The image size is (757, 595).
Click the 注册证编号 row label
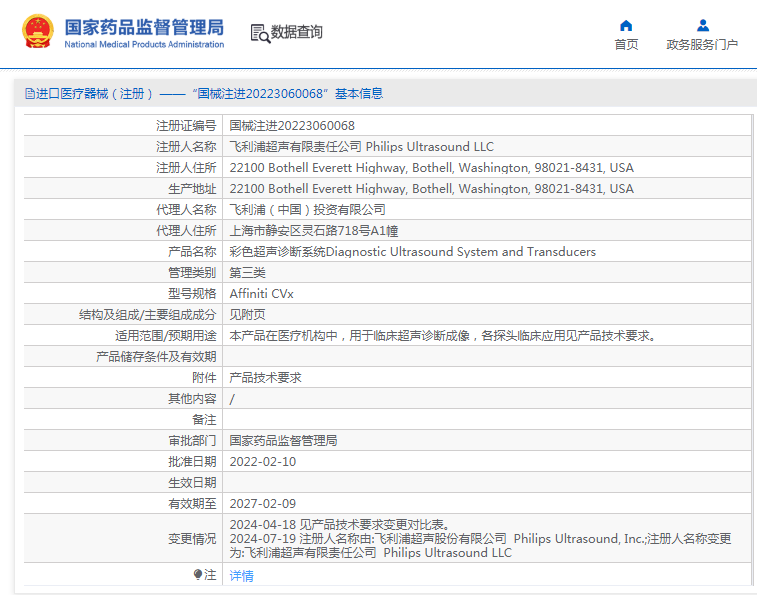click(186, 126)
